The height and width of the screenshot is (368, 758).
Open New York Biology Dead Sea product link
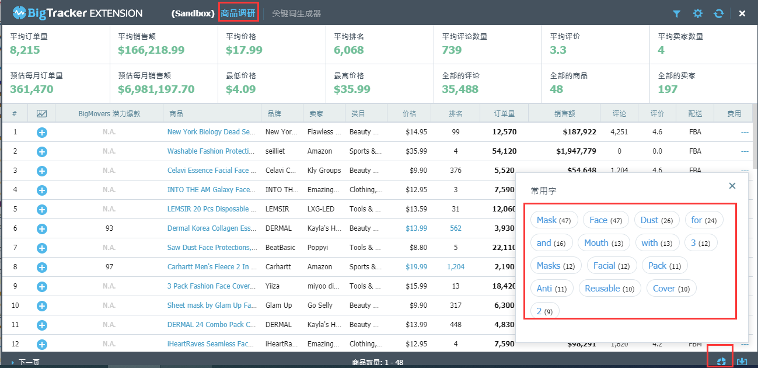(x=211, y=132)
